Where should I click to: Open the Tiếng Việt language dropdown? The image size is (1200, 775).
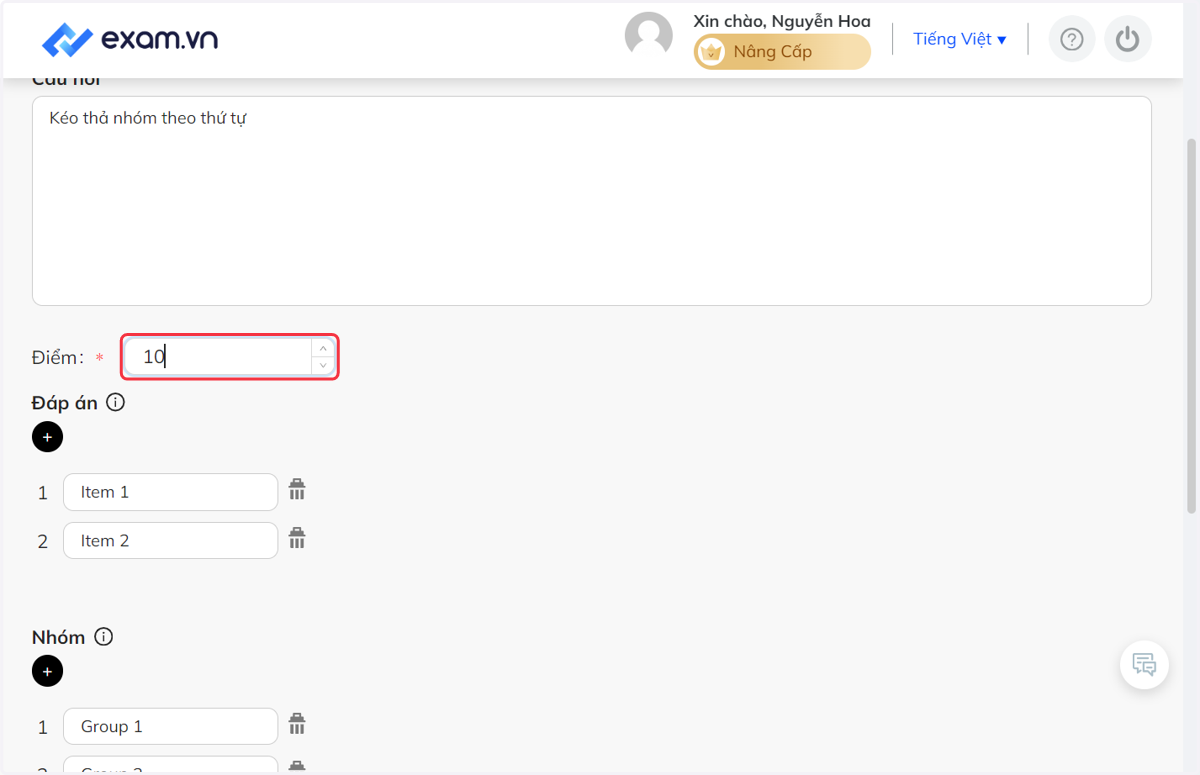[x=960, y=39]
